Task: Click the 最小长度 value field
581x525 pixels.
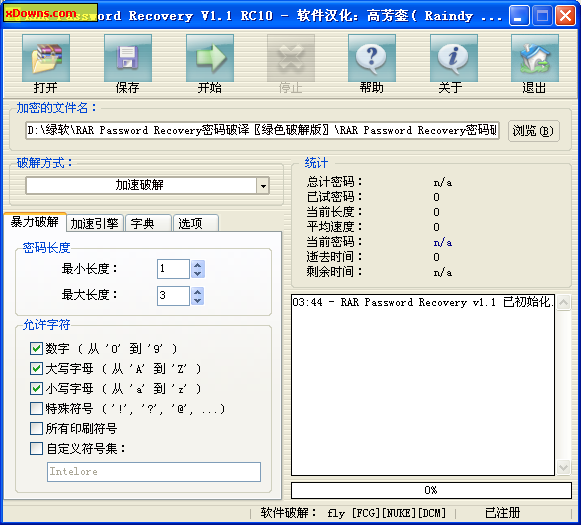Action: pos(173,269)
